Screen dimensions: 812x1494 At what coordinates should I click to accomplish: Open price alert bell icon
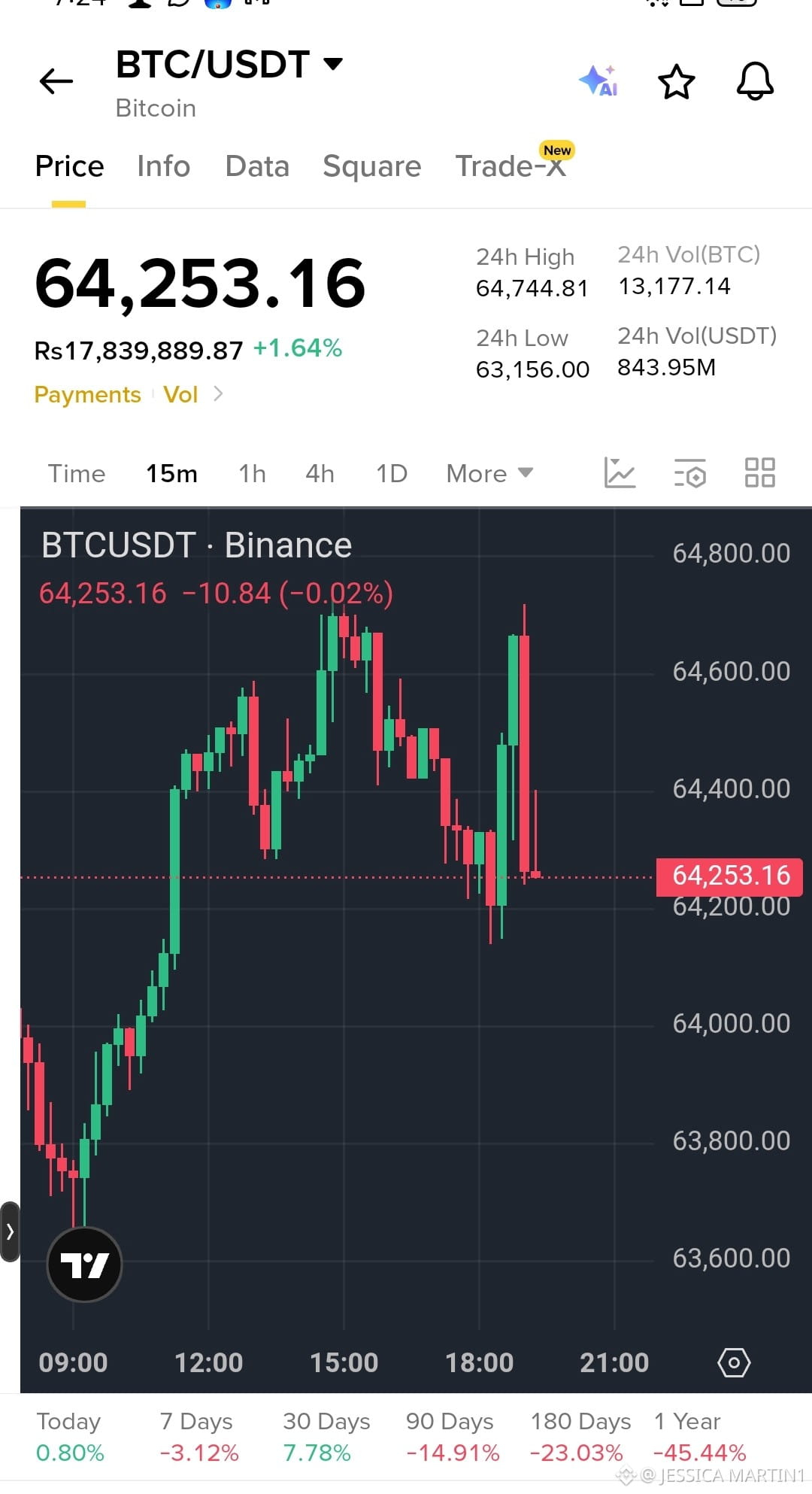(x=755, y=81)
